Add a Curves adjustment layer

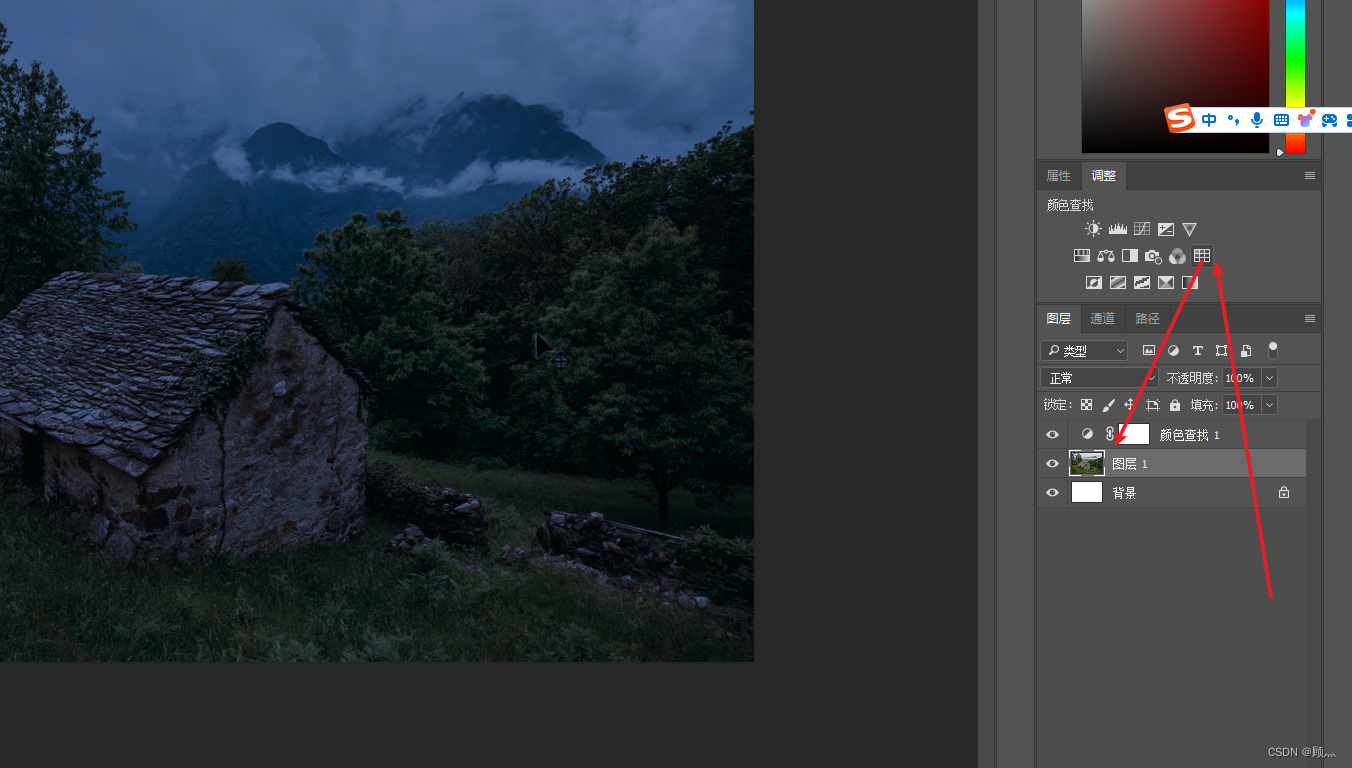pyautogui.click(x=1141, y=229)
